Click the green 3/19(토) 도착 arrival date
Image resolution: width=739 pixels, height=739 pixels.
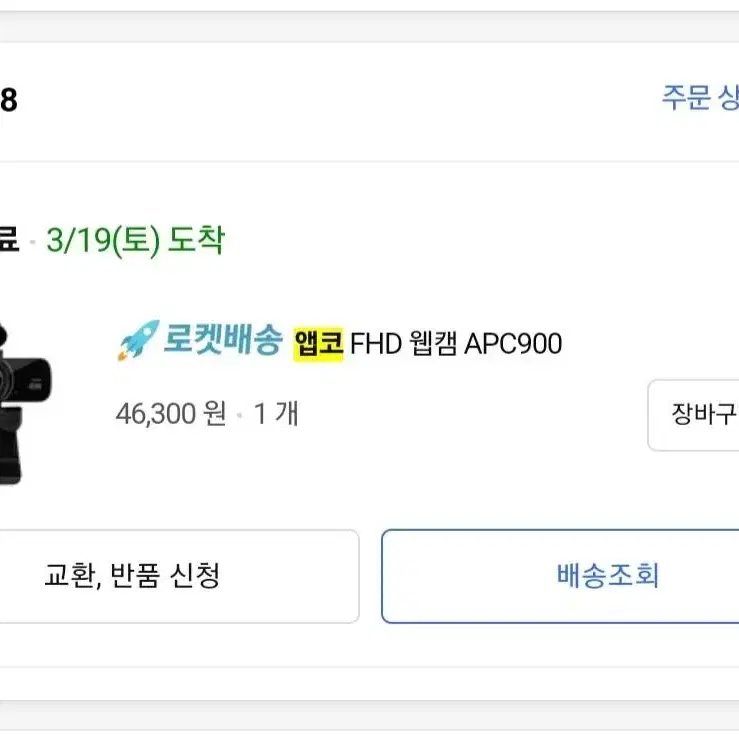(x=136, y=240)
